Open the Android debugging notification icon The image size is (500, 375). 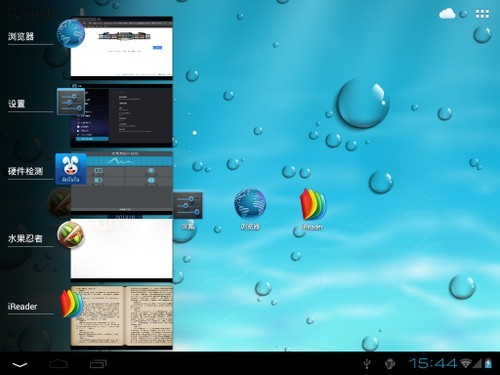pyautogui.click(x=390, y=364)
